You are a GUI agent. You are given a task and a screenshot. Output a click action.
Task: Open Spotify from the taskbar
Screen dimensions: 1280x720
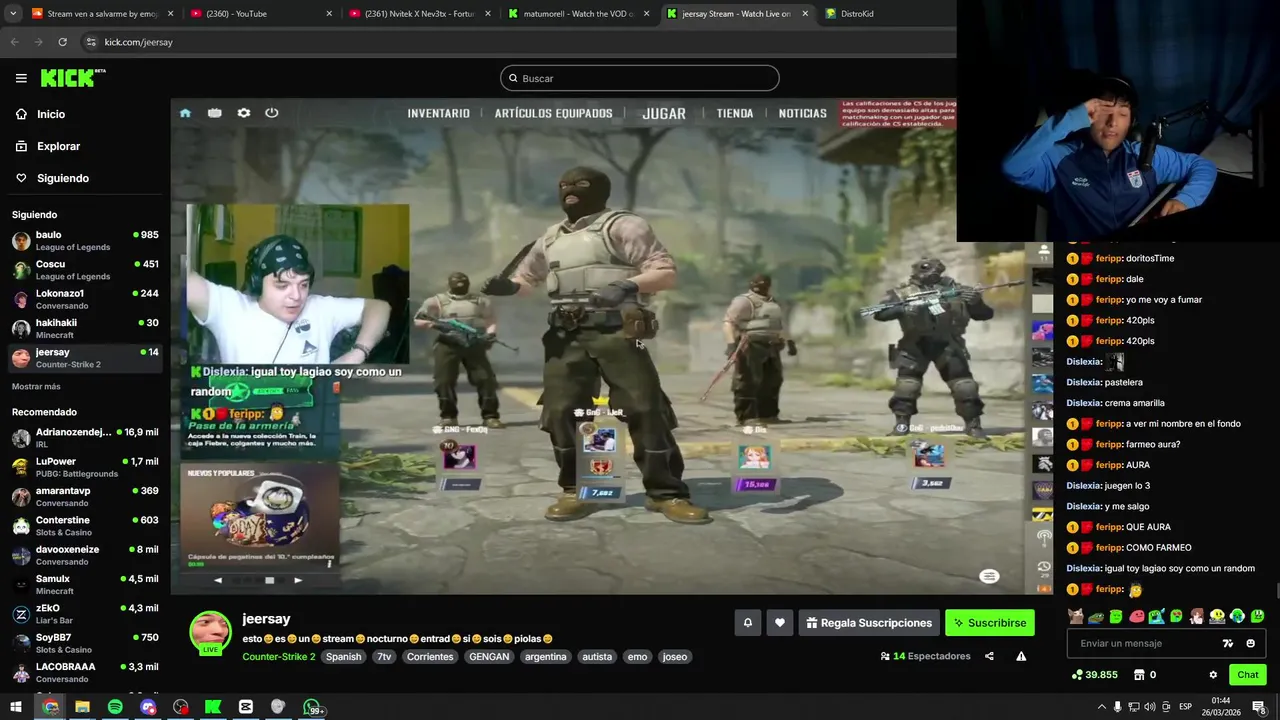tap(115, 707)
